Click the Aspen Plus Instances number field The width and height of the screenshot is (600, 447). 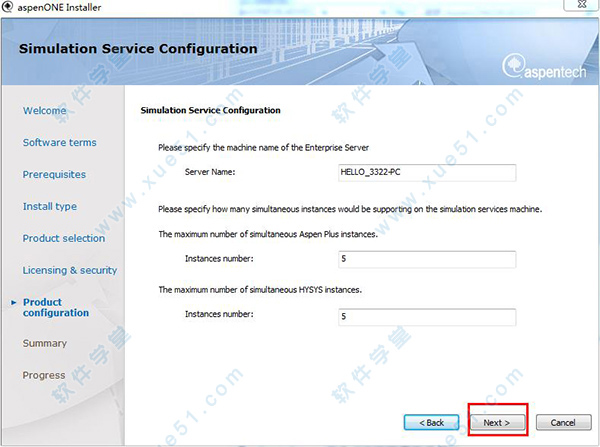[x=427, y=259]
